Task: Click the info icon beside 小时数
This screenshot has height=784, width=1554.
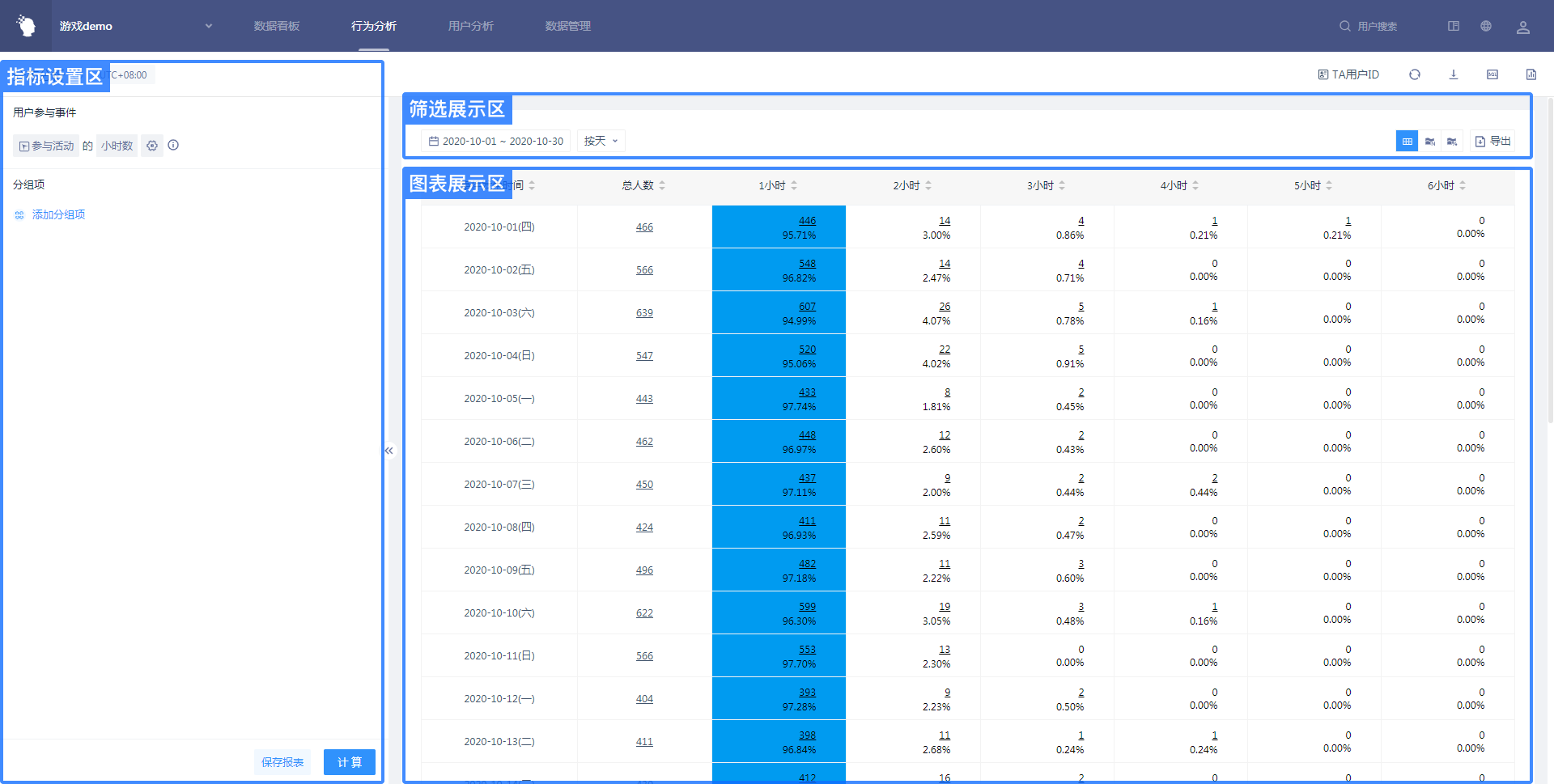Action: 173,146
